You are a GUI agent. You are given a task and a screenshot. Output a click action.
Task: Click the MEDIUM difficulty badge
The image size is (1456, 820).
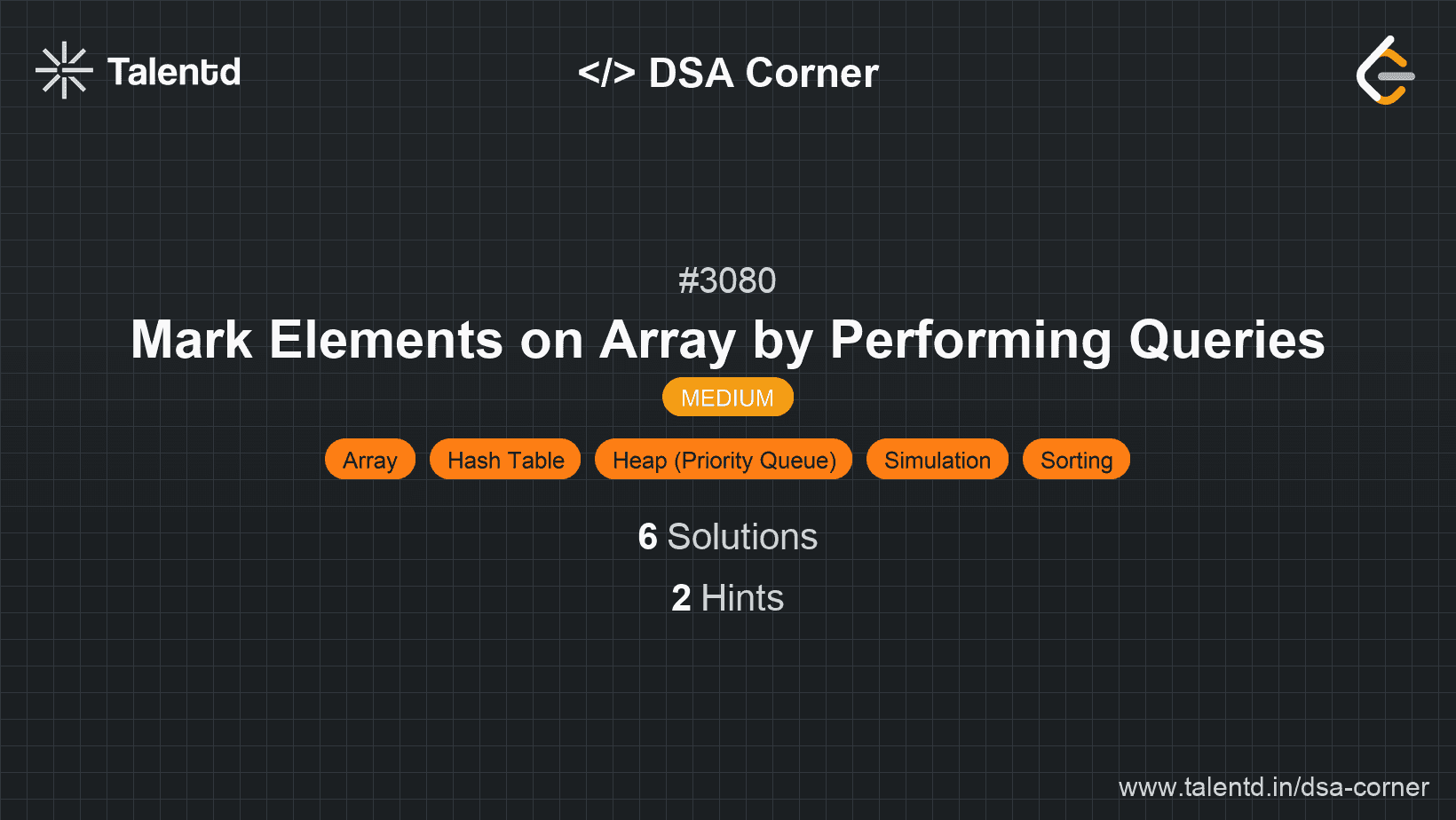(727, 397)
